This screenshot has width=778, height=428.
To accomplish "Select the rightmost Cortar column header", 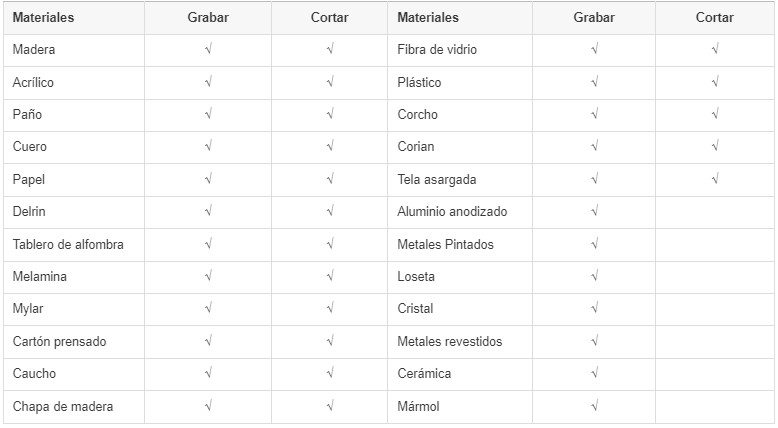I will point(714,17).
